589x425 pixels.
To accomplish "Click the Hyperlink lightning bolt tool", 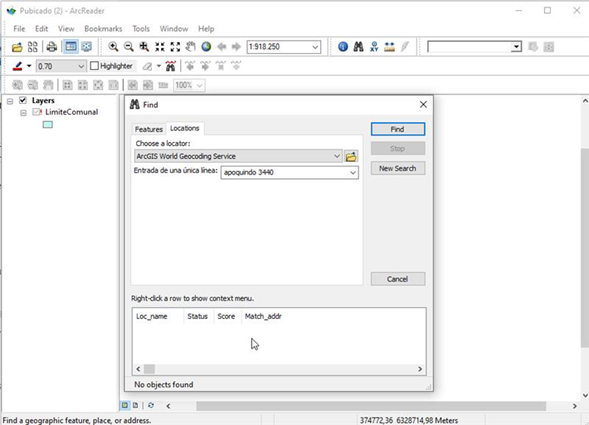I will (x=405, y=47).
